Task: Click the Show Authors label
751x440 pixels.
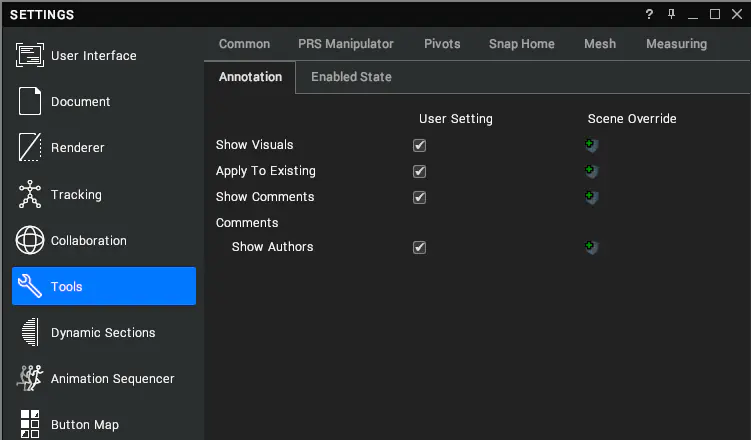Action: point(273,247)
